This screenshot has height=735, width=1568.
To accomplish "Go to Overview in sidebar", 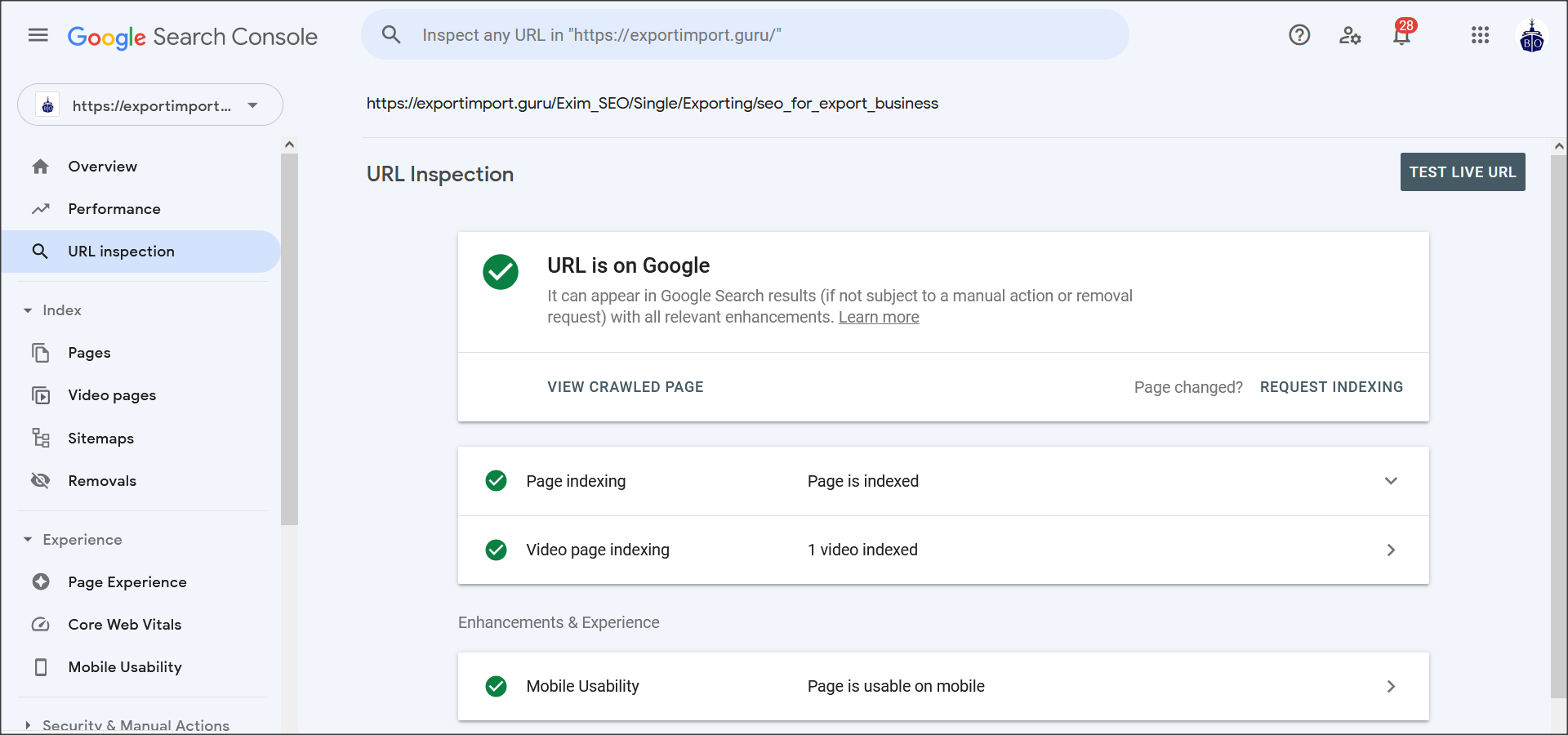I will [103, 167].
